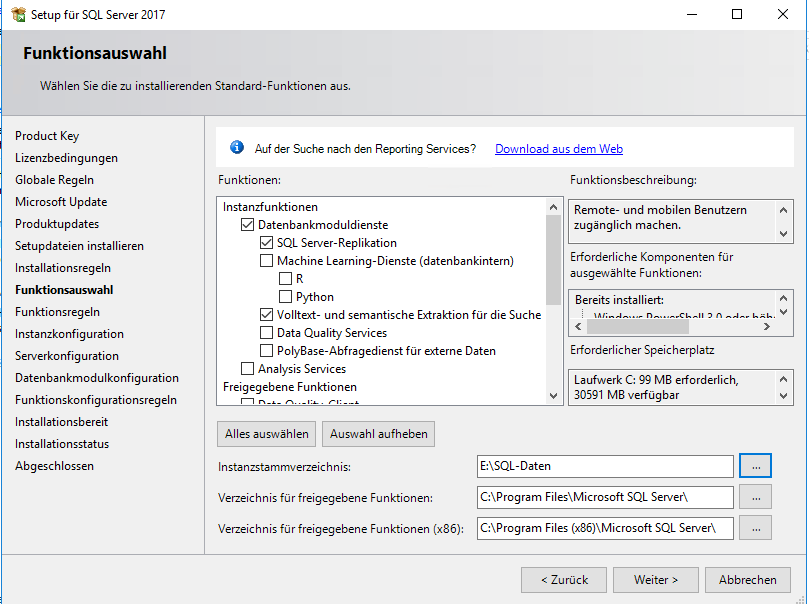Check the Python checkbox
The height and width of the screenshot is (604, 809).
285,297
